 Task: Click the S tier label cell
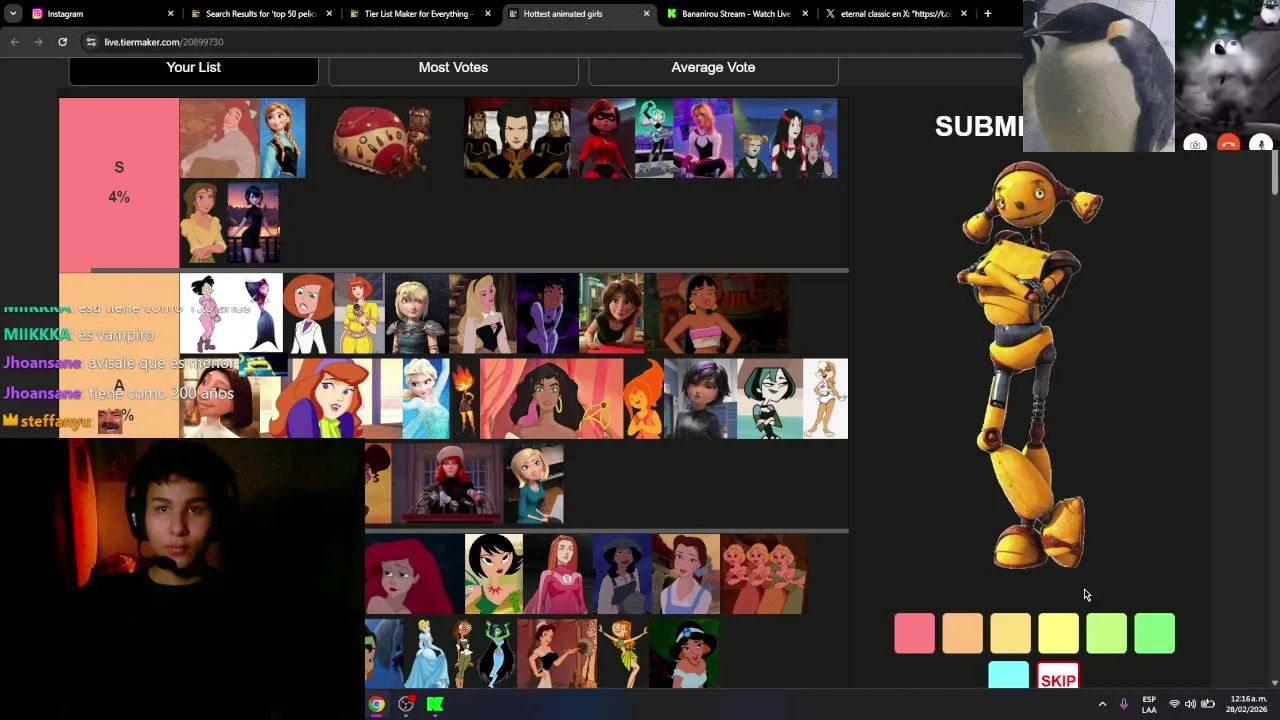click(x=119, y=184)
